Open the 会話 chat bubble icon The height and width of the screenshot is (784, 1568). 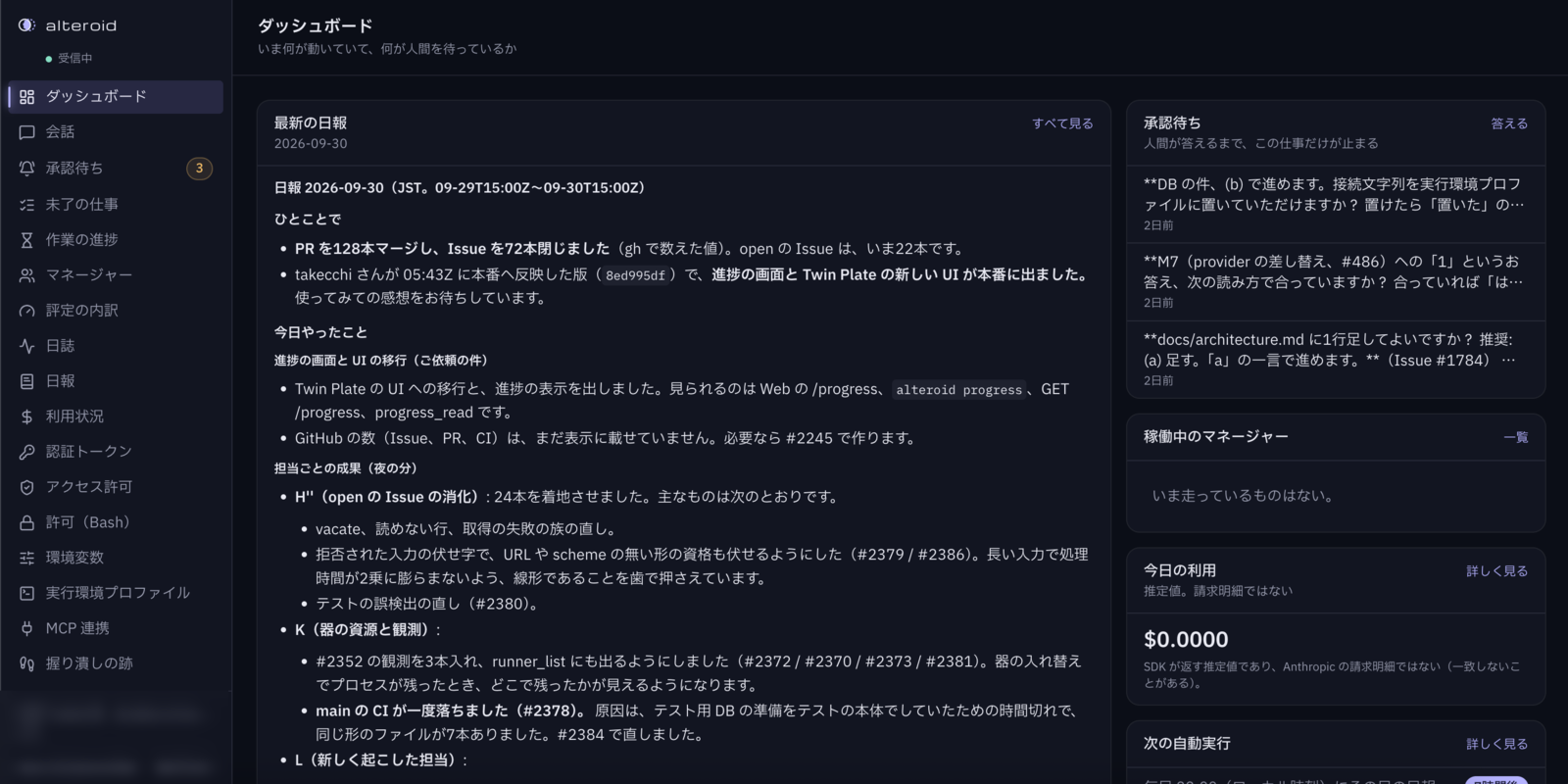[26, 132]
